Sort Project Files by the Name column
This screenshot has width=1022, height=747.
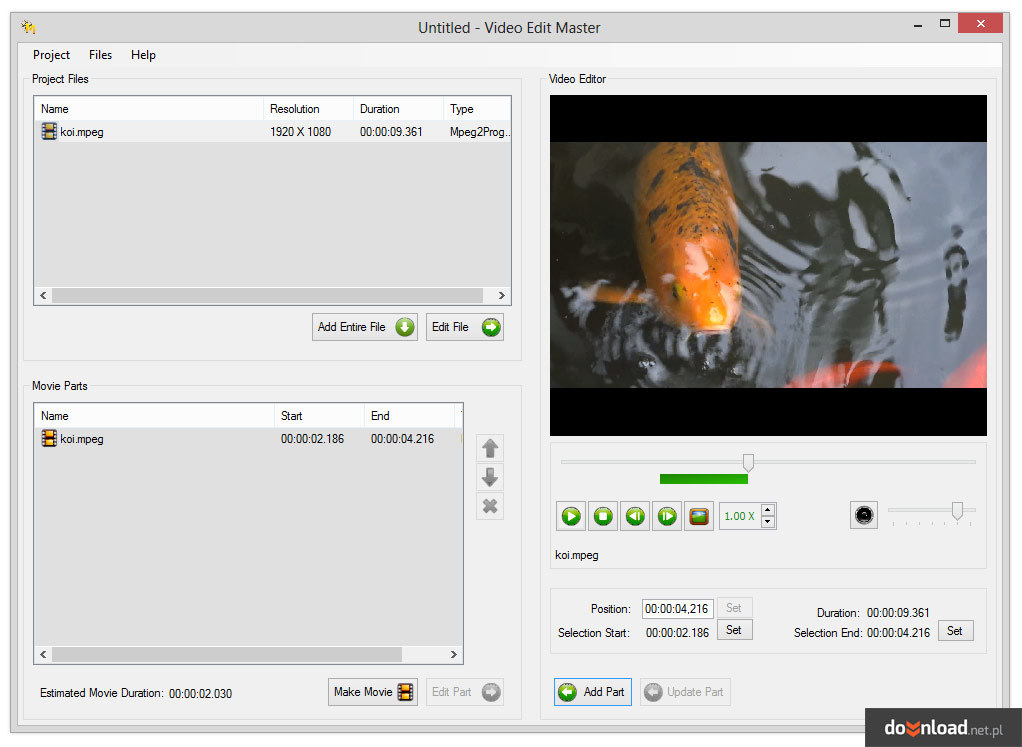pos(149,109)
